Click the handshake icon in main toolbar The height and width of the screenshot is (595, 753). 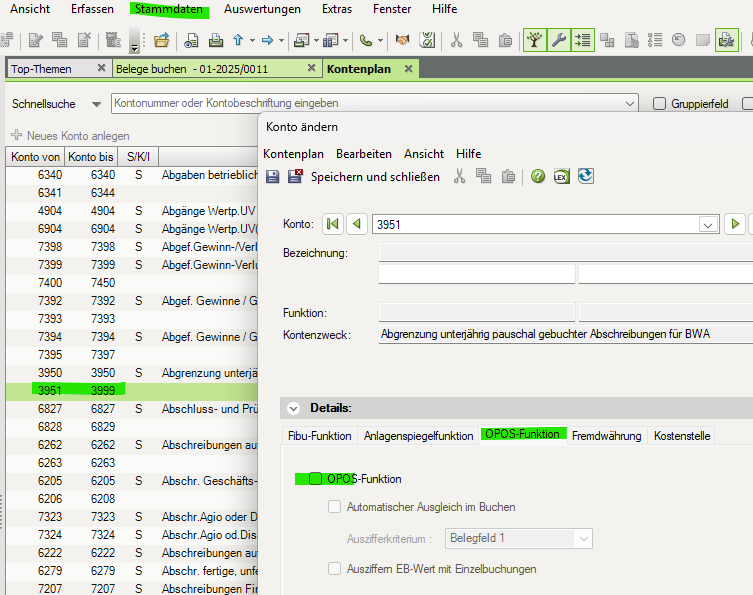click(x=402, y=40)
